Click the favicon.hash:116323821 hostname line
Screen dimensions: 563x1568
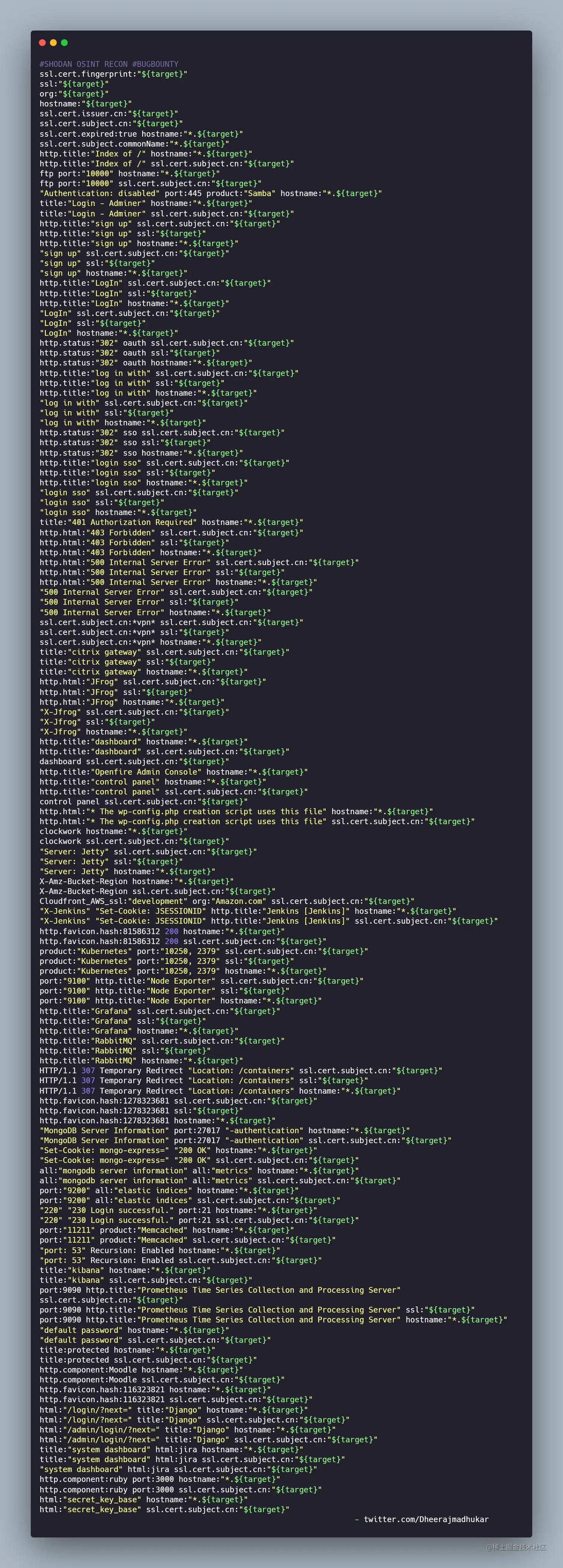point(155,1390)
